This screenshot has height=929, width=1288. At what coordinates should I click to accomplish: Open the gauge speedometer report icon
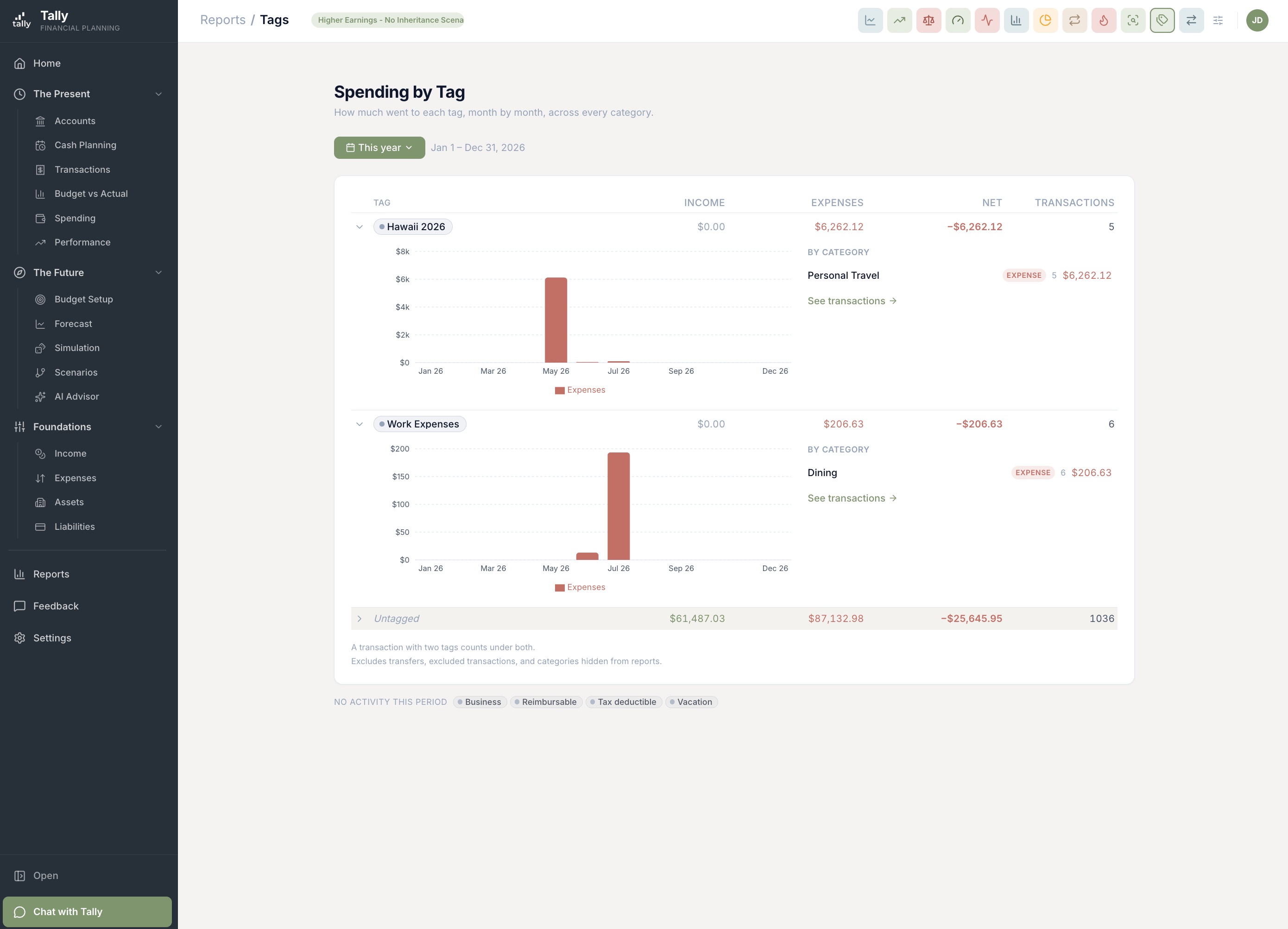958,20
